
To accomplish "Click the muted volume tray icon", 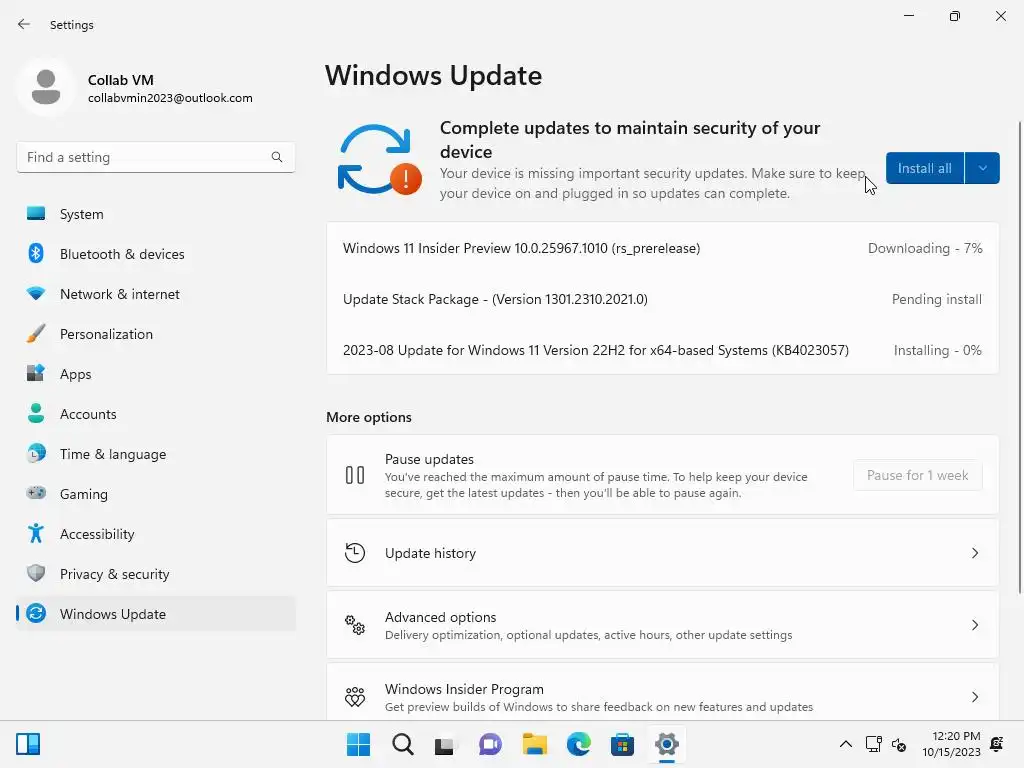I will pyautogui.click(x=899, y=744).
